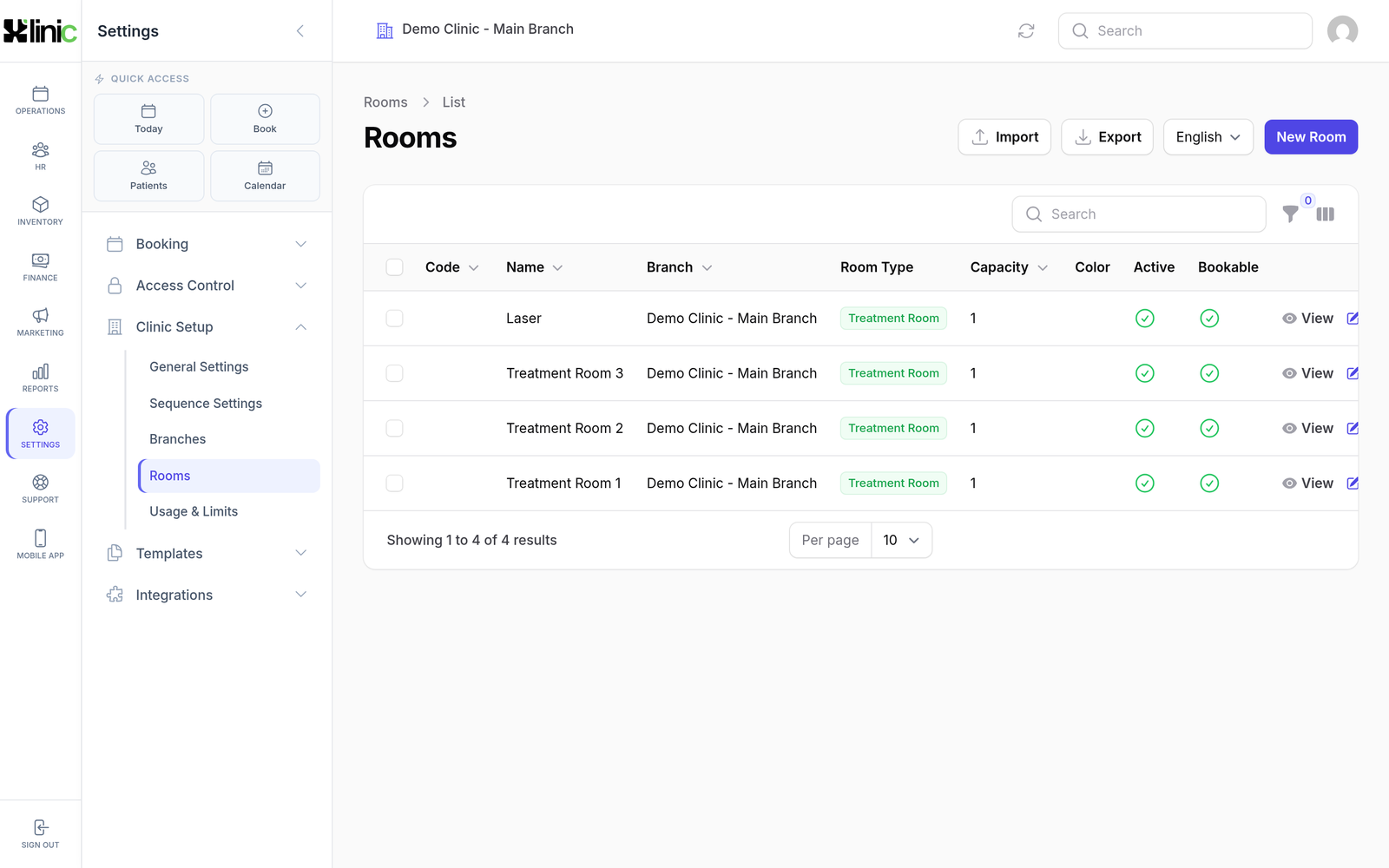Edit Treatment Room 2 via pencil icon
The height and width of the screenshot is (868, 1389).
tap(1353, 428)
